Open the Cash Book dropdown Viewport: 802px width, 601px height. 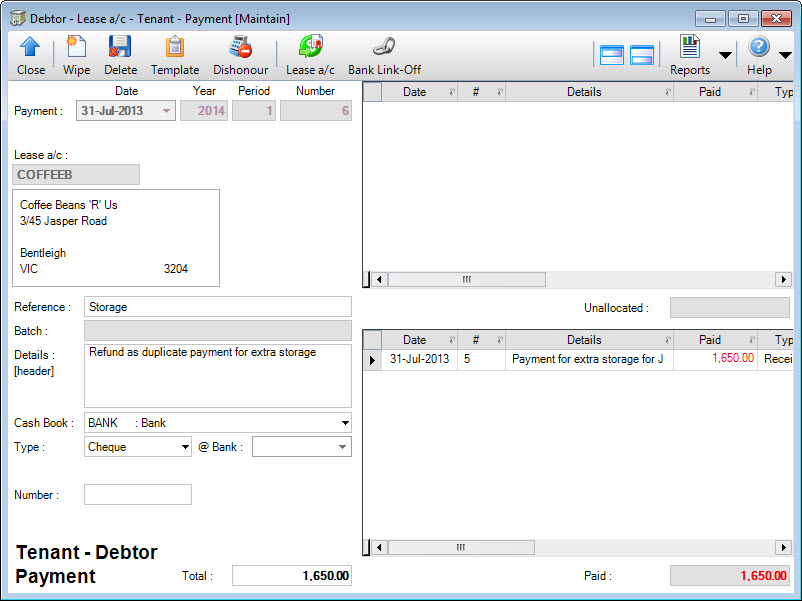[x=345, y=423]
